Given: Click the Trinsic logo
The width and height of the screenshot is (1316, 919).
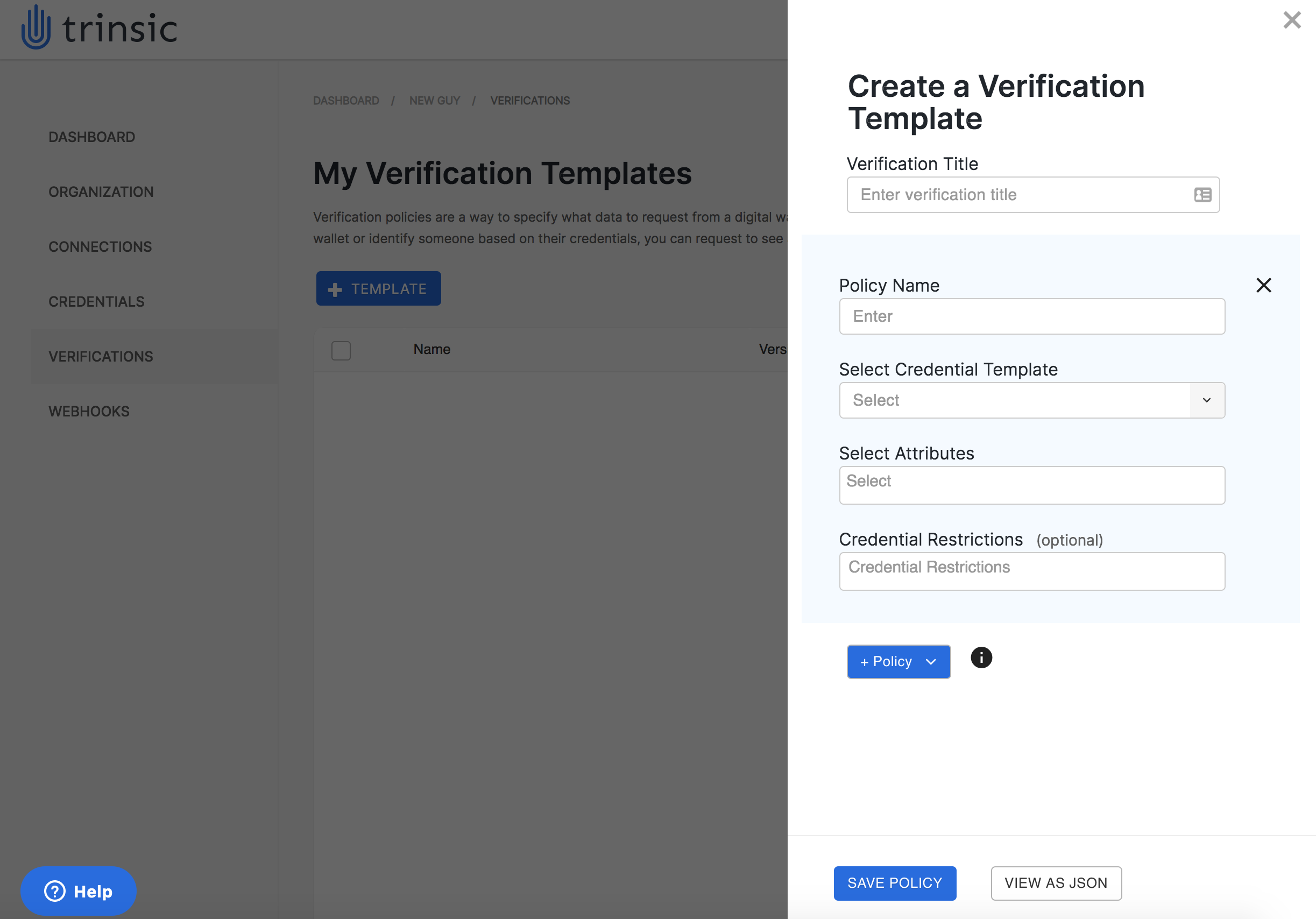Looking at the screenshot, I should point(99,27).
